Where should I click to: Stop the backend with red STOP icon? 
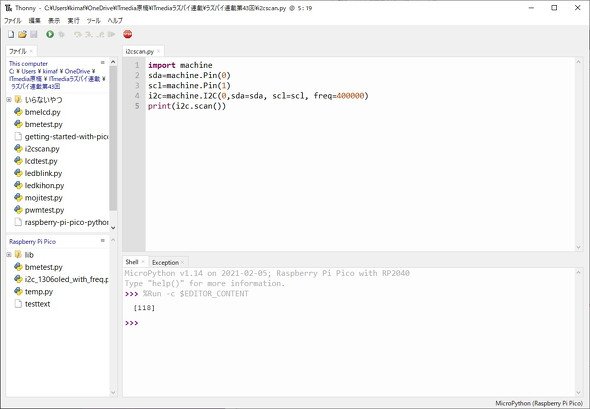click(x=128, y=34)
